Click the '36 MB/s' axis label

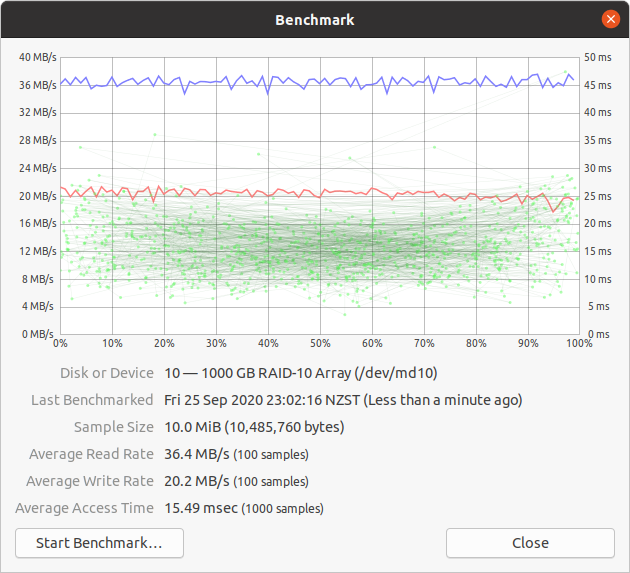pos(38,85)
